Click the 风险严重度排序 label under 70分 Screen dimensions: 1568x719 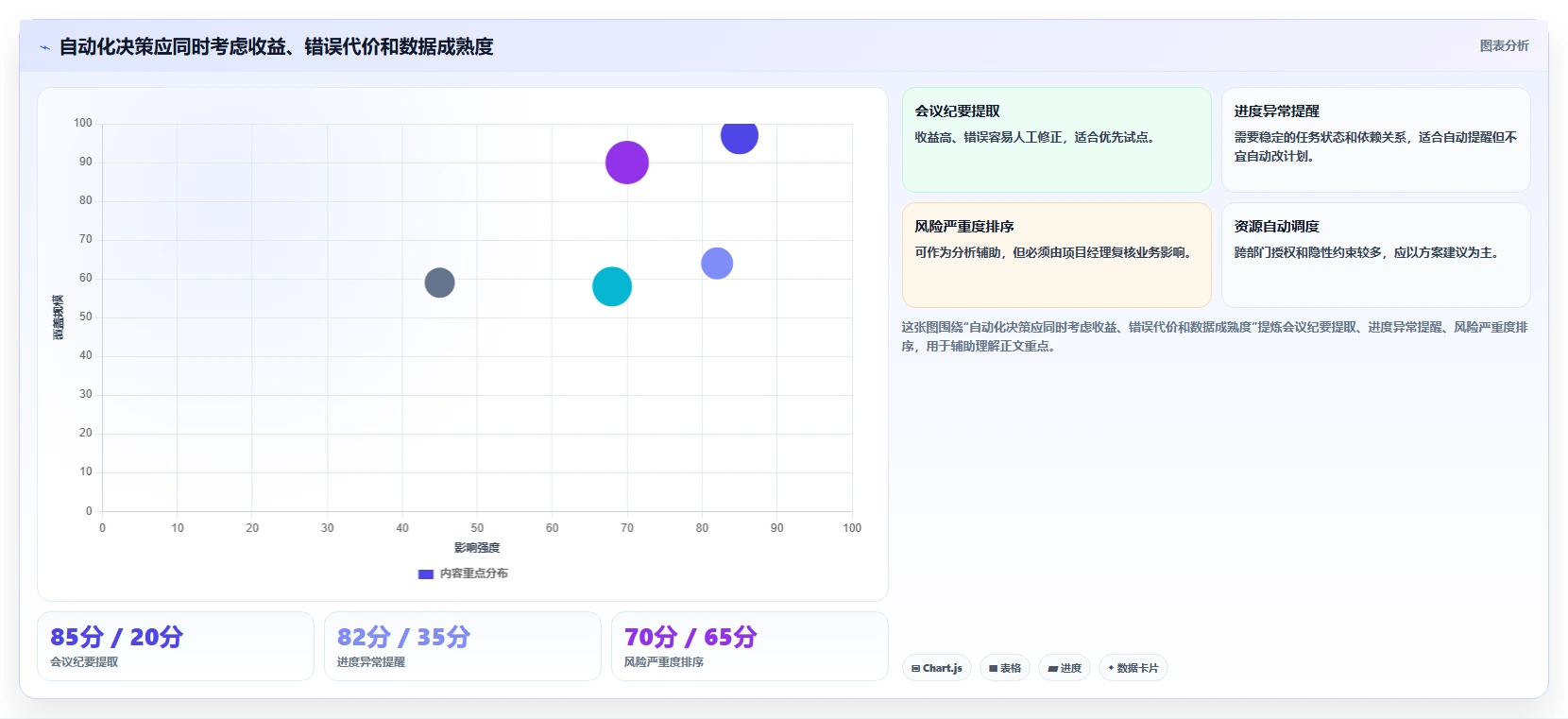pos(664,662)
